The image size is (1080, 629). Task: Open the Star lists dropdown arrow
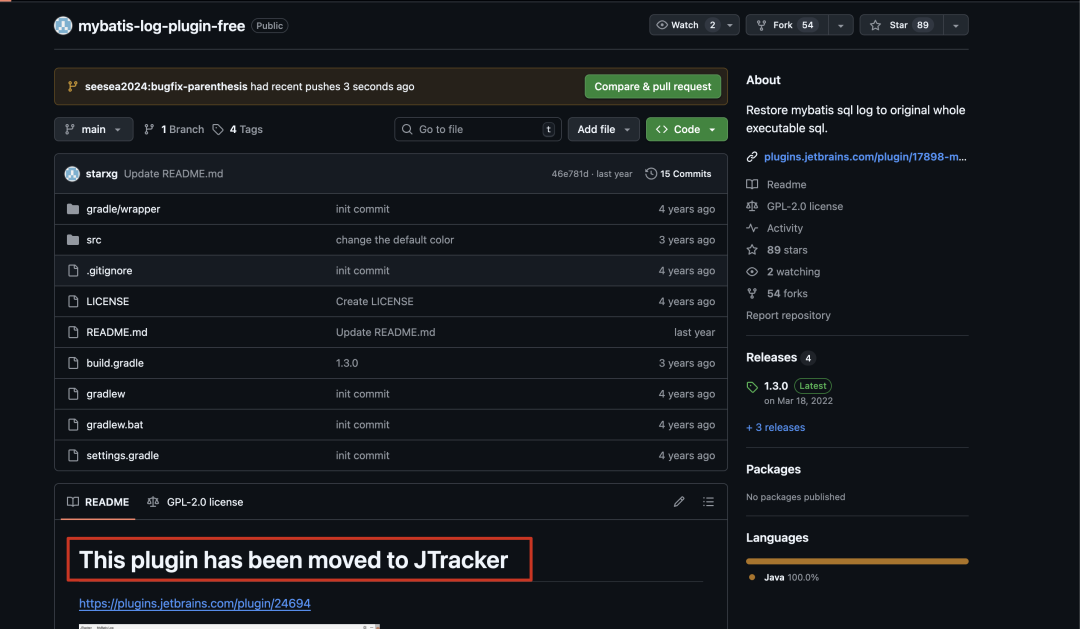tap(955, 25)
